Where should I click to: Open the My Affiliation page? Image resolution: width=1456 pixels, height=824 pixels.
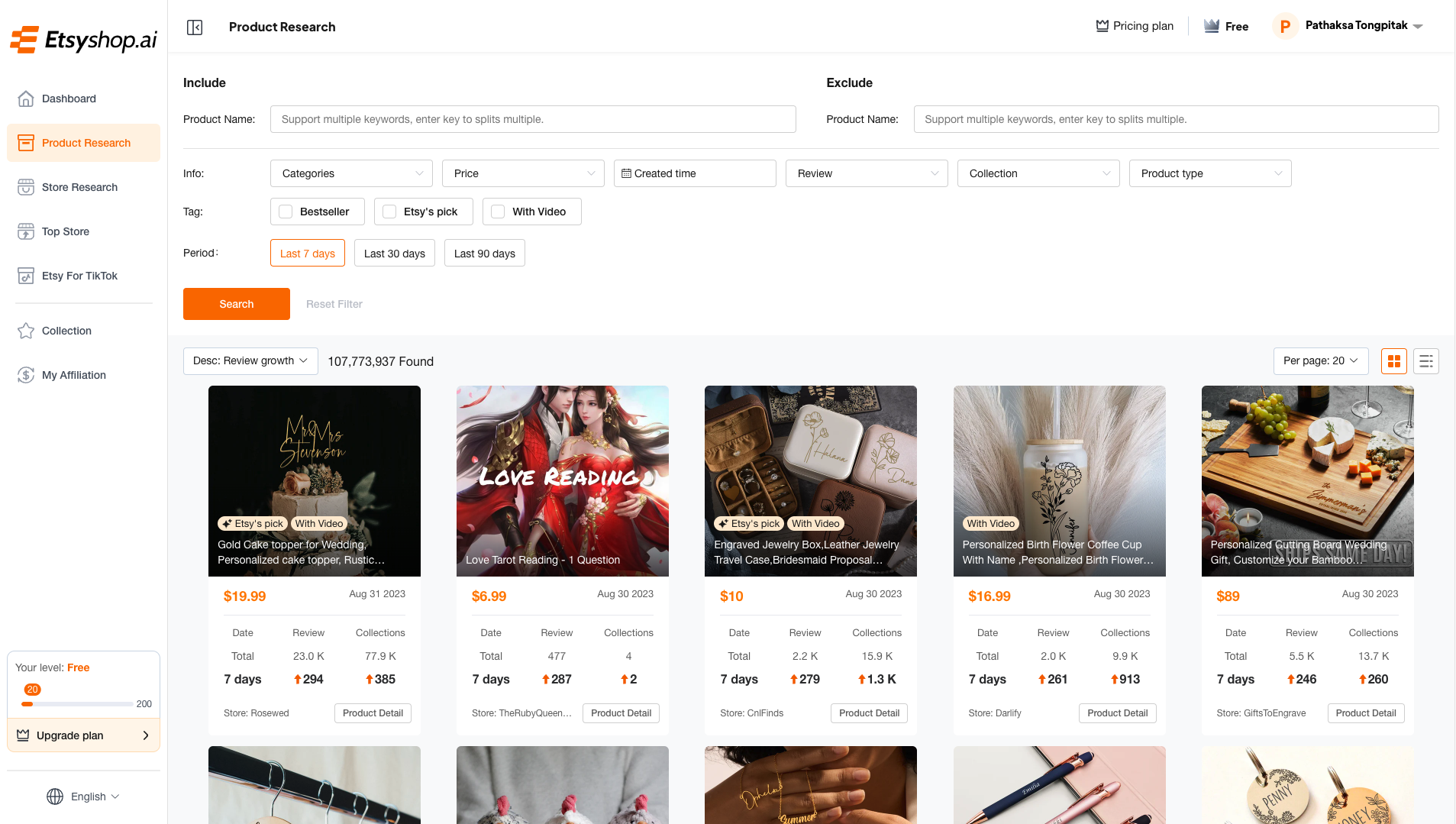[73, 375]
